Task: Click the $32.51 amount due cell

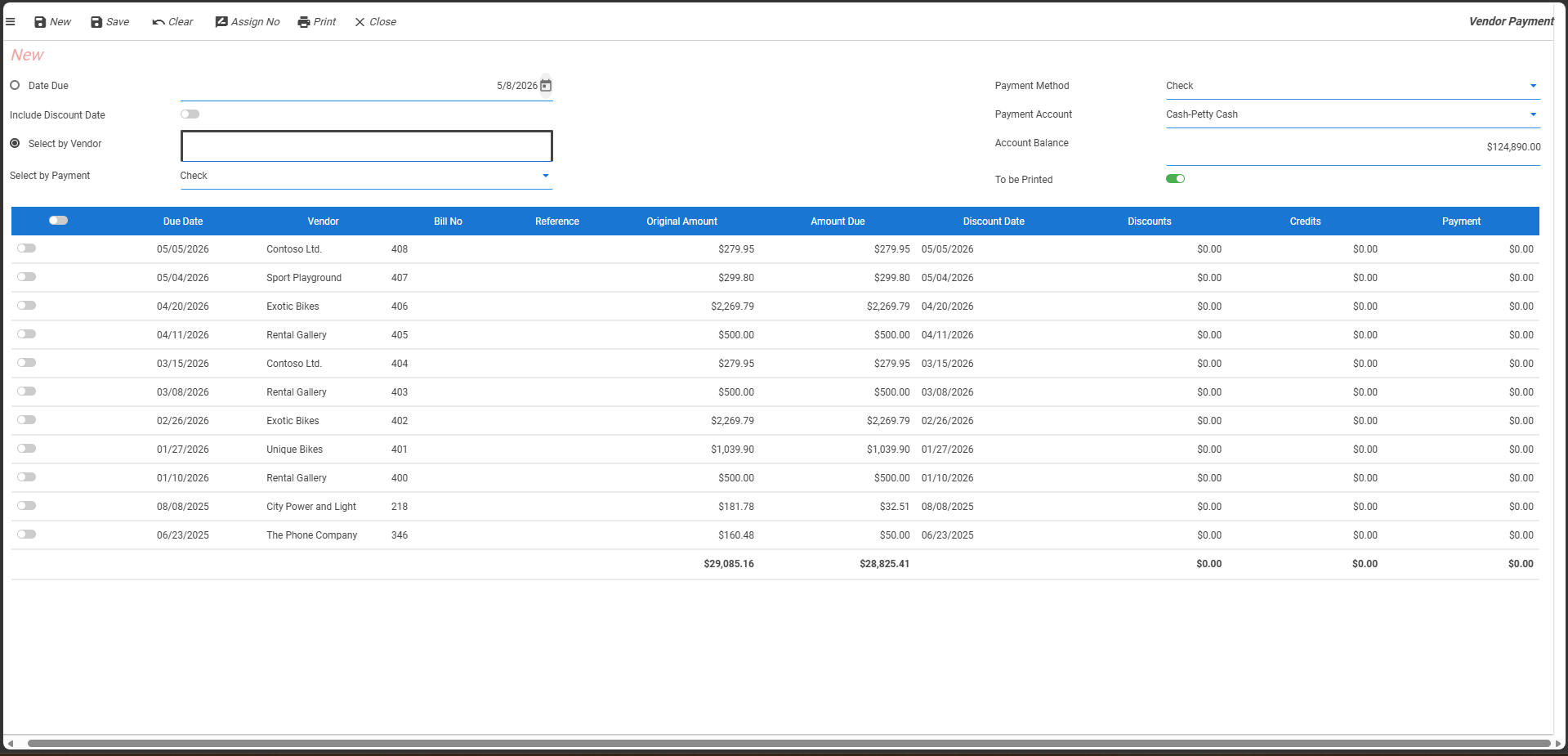Action: click(894, 507)
